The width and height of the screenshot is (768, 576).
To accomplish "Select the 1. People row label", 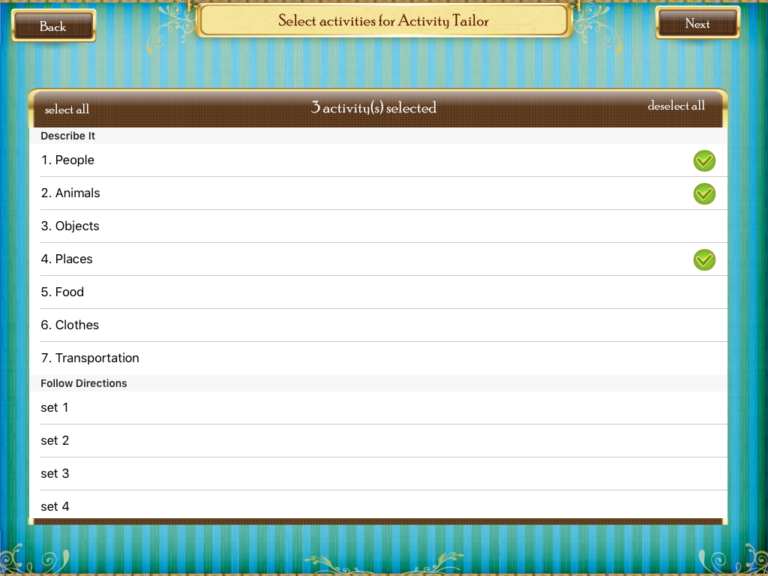I will point(68,160).
